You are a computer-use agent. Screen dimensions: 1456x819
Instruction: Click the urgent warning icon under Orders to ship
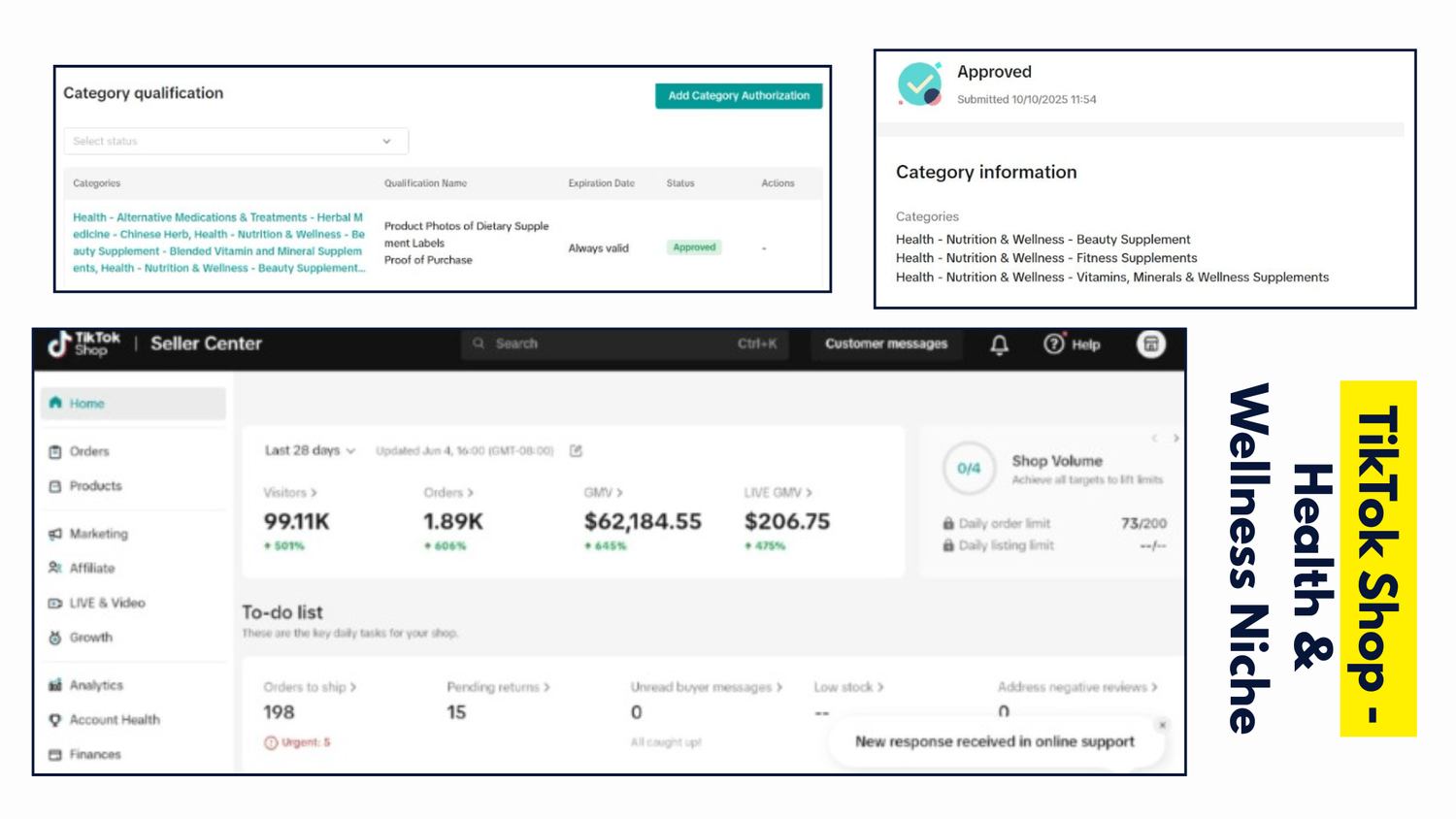271,742
